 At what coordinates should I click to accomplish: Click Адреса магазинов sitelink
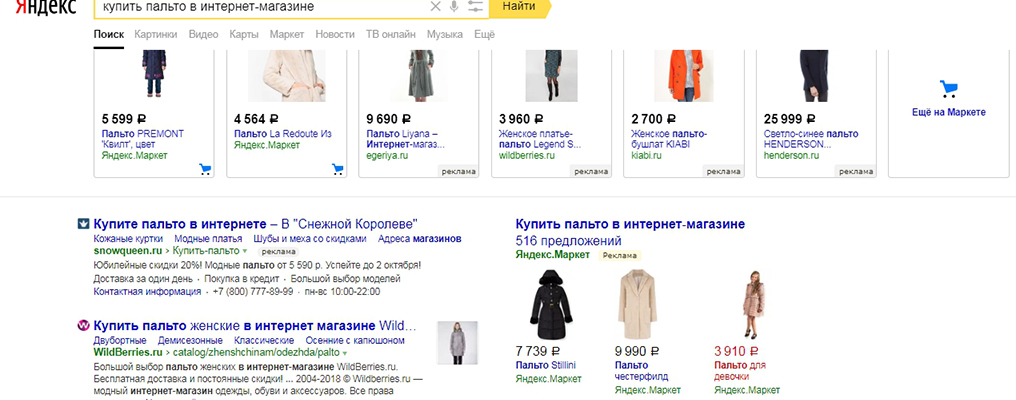pos(419,239)
